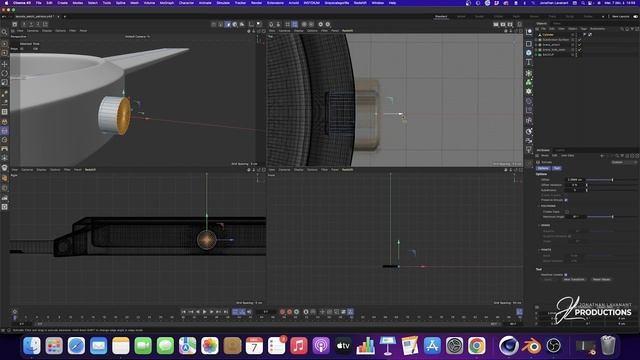This screenshot has height=360, width=640.
Task: Open Cameras menu in Perspective viewport
Action: 33,31
